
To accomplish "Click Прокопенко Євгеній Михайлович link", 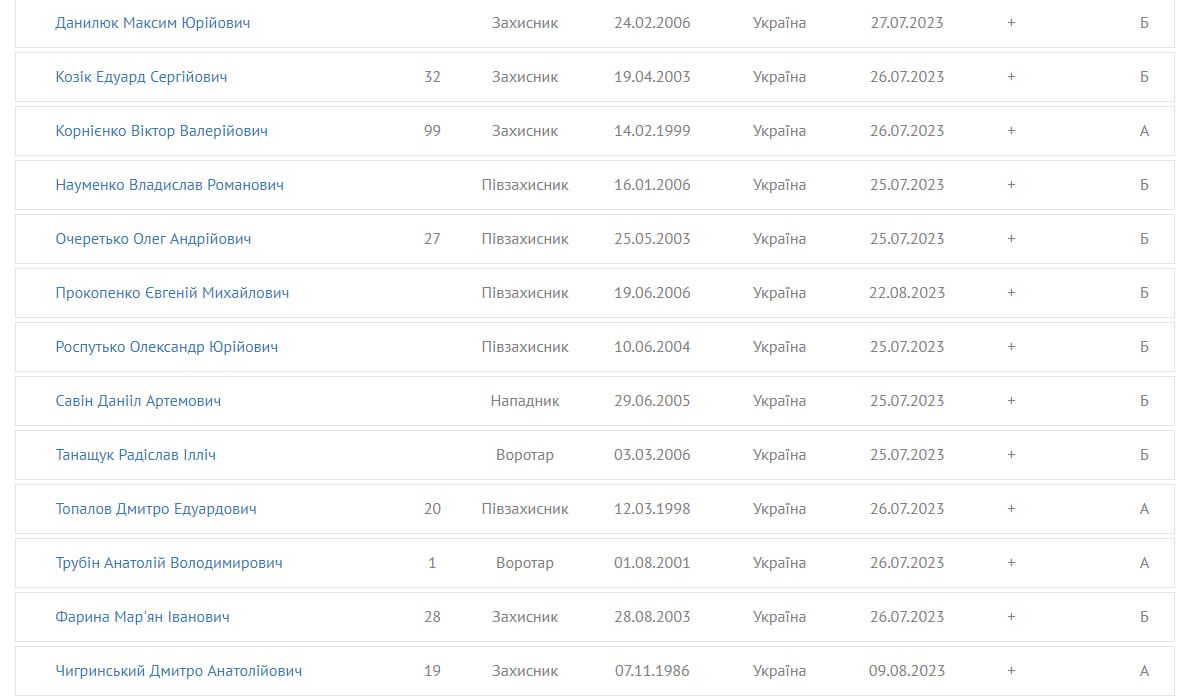I will pyautogui.click(x=172, y=293).
